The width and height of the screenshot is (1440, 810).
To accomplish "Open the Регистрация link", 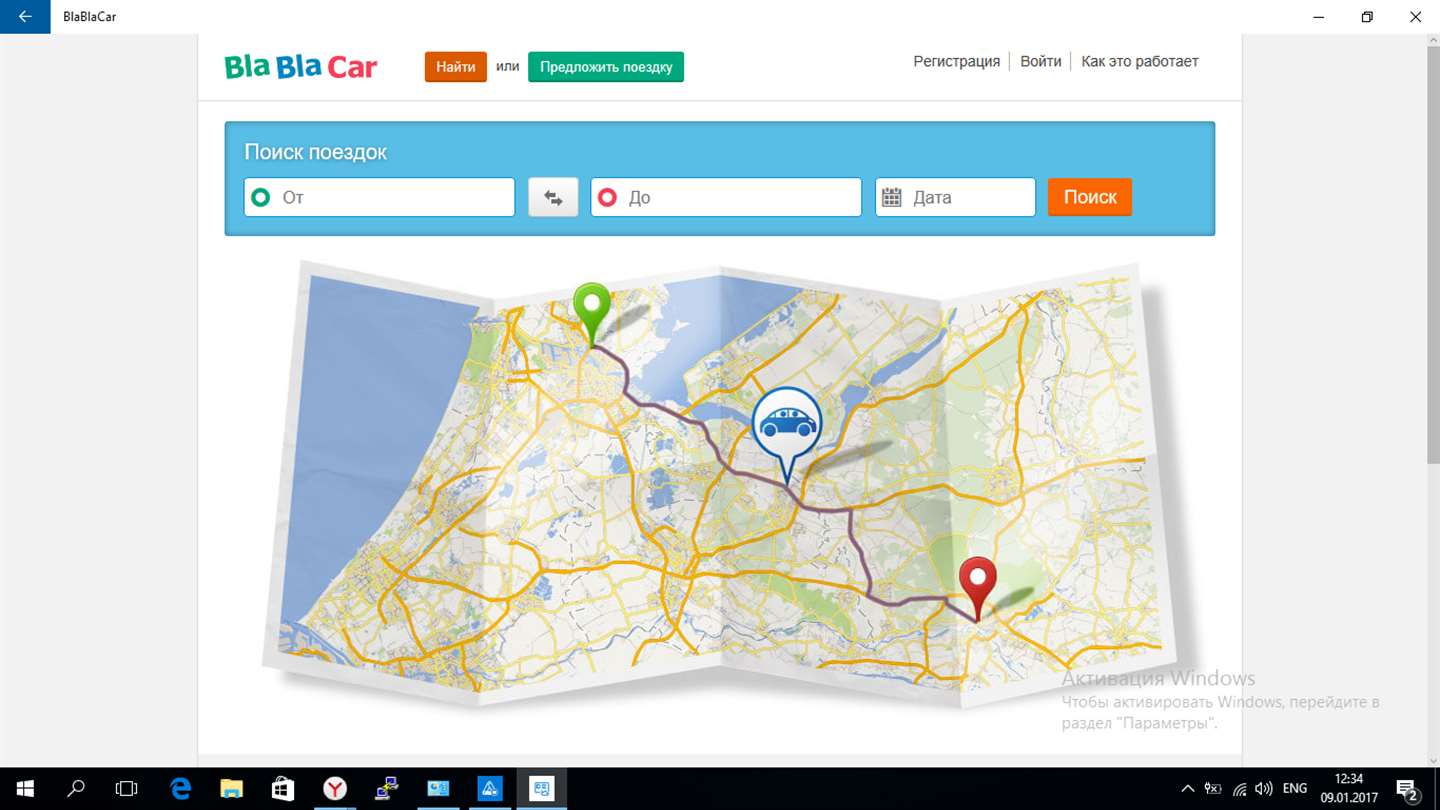I will [x=956, y=61].
